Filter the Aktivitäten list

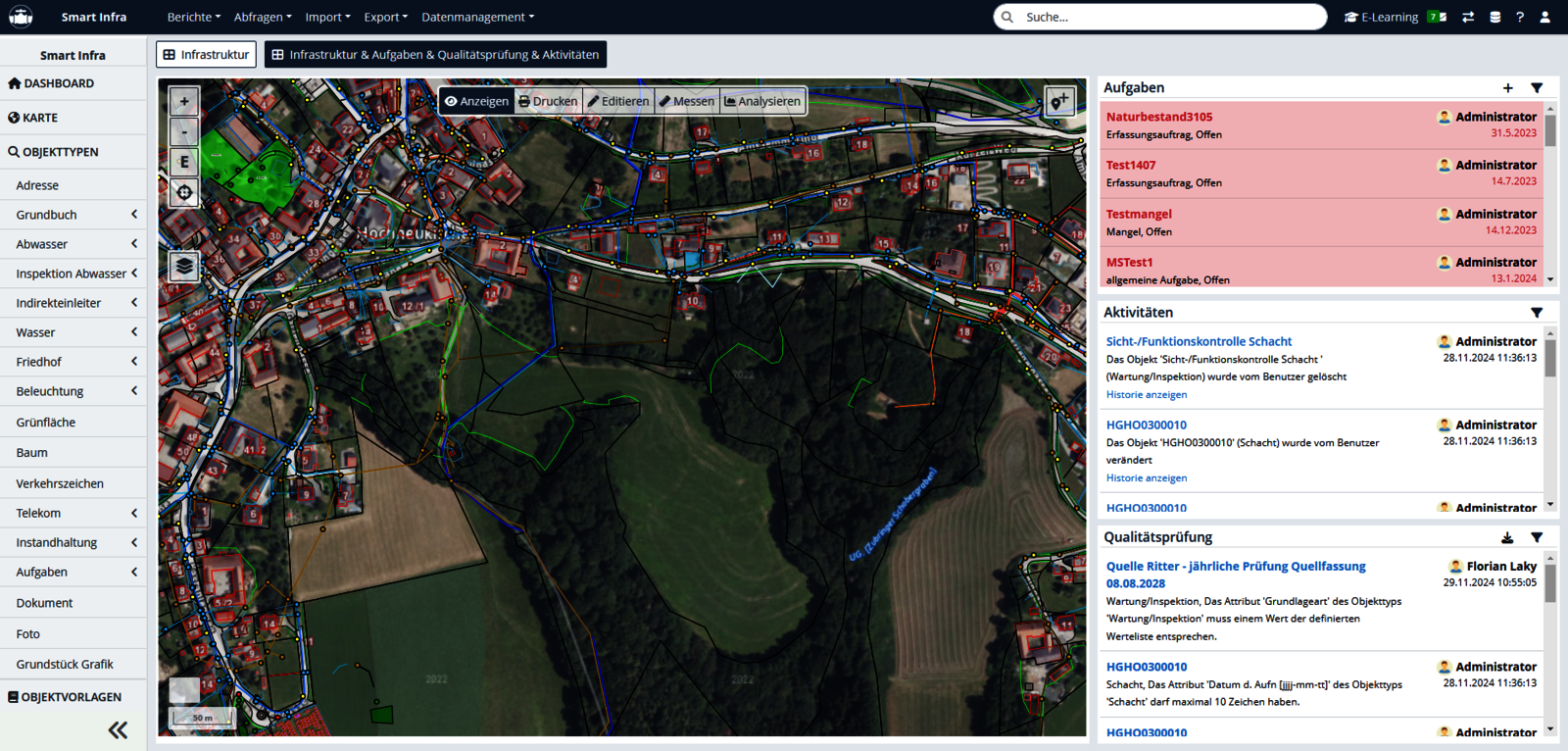[x=1537, y=313]
